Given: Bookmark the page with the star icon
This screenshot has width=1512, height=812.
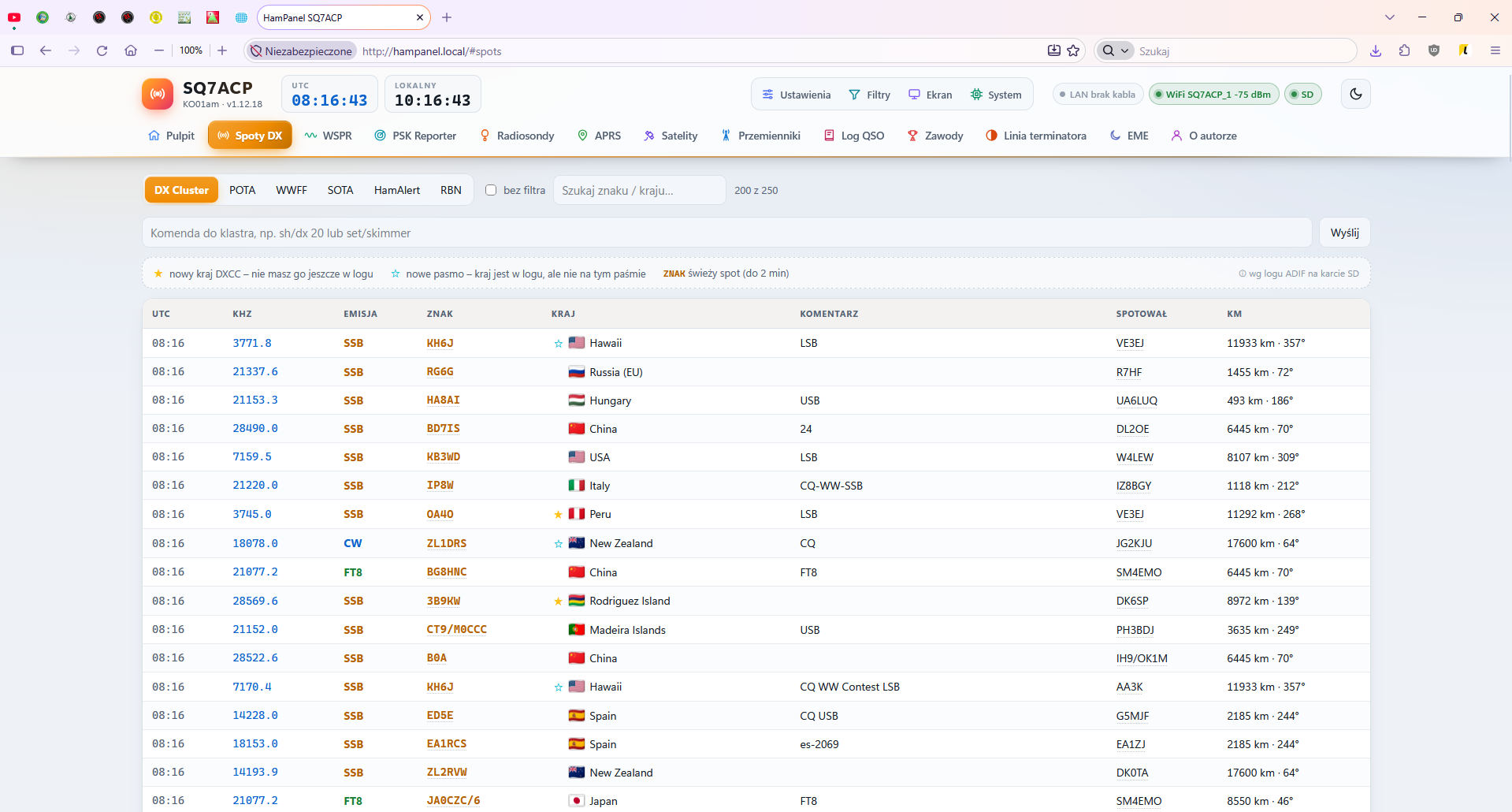Looking at the screenshot, I should point(1073,50).
